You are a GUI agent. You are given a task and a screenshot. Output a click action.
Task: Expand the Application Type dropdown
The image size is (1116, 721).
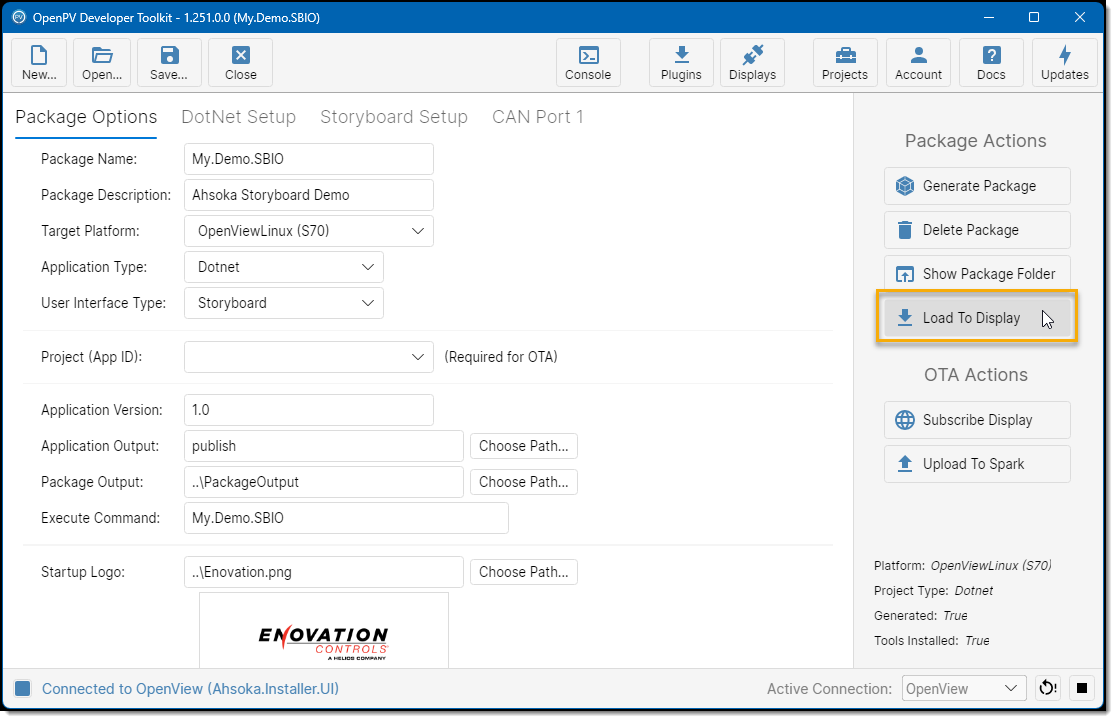click(284, 267)
